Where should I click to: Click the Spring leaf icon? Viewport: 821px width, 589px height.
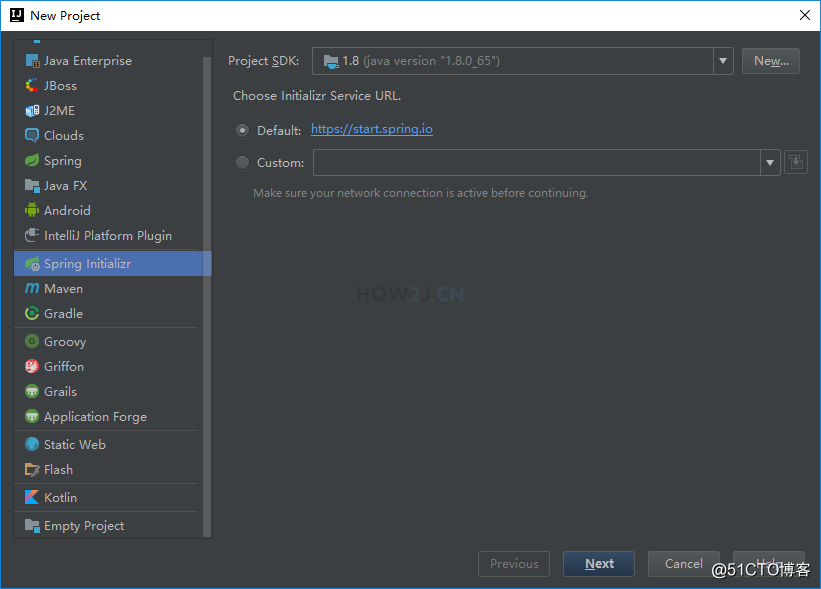coord(32,160)
